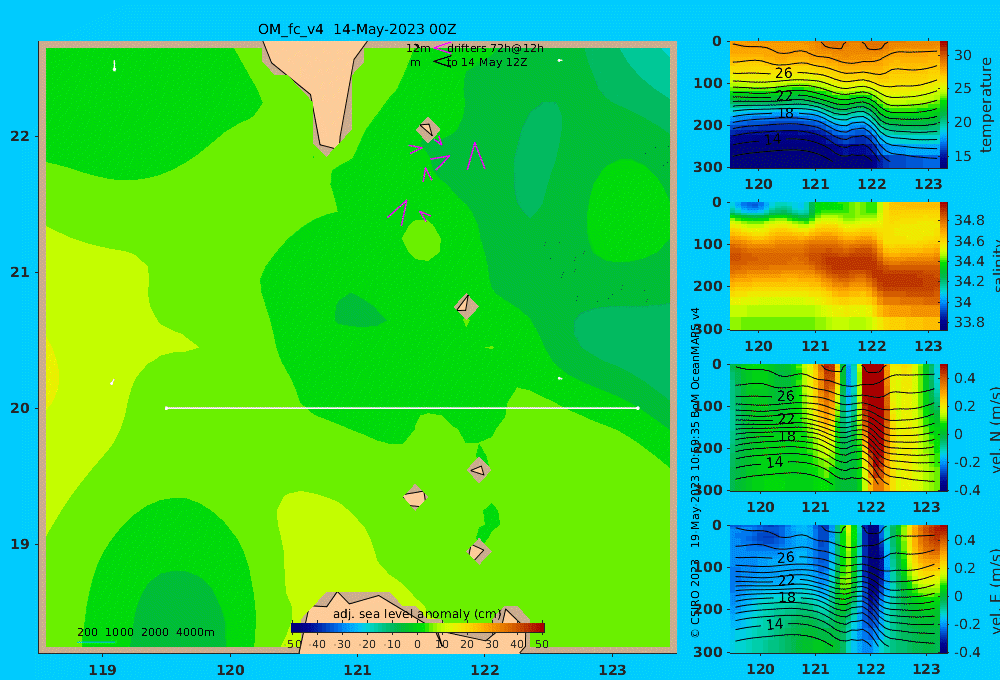1000x680 pixels.
Task: Click the 'to 14 May 12Z' legend text
Action: 487,63
